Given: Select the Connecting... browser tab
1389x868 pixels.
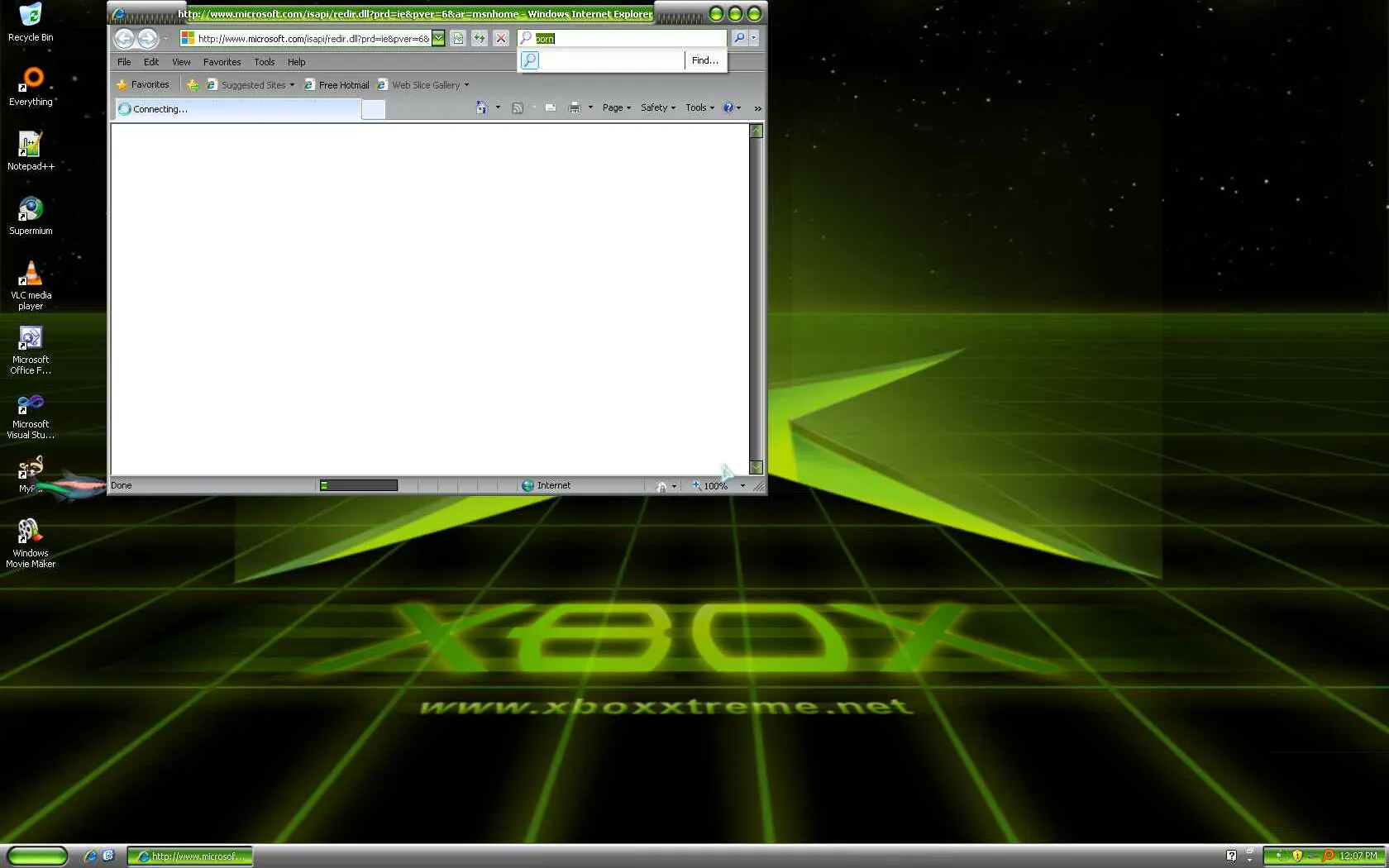Looking at the screenshot, I should click(x=238, y=109).
